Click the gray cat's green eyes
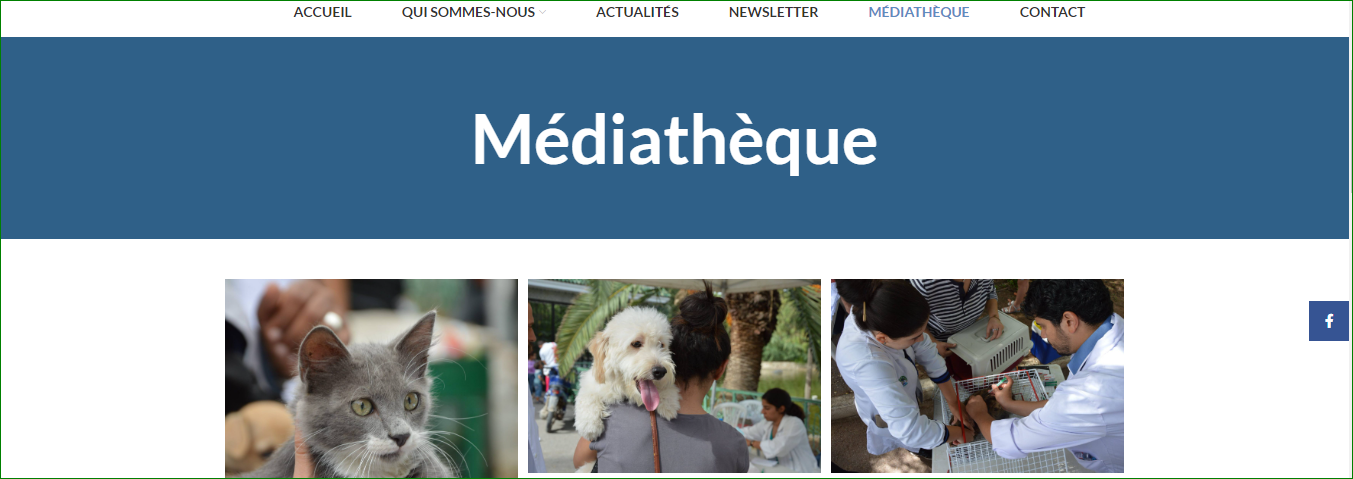This screenshot has width=1353, height=479. (386, 404)
